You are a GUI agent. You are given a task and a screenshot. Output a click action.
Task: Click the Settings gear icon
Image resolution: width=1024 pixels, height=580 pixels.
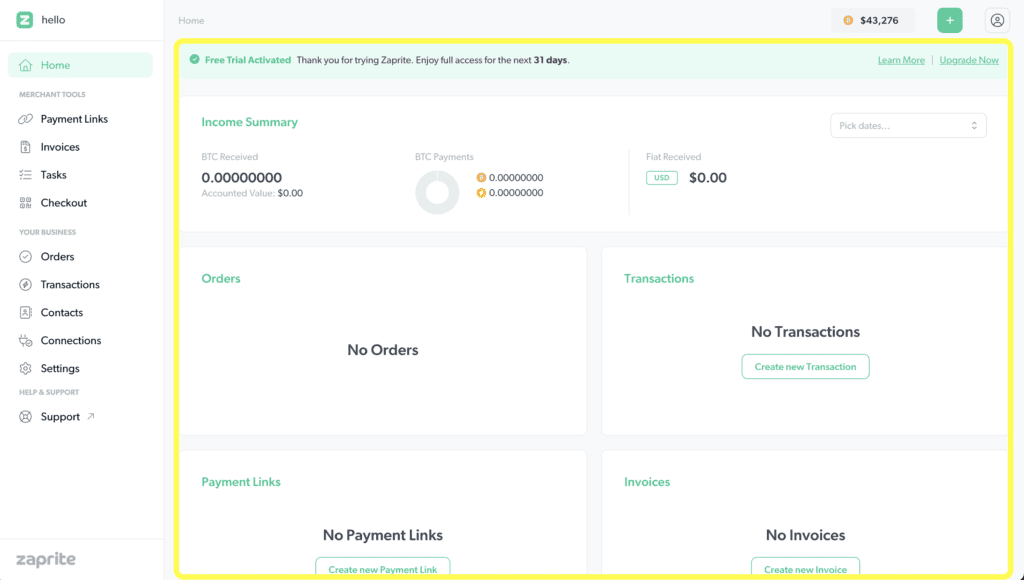[26, 369]
